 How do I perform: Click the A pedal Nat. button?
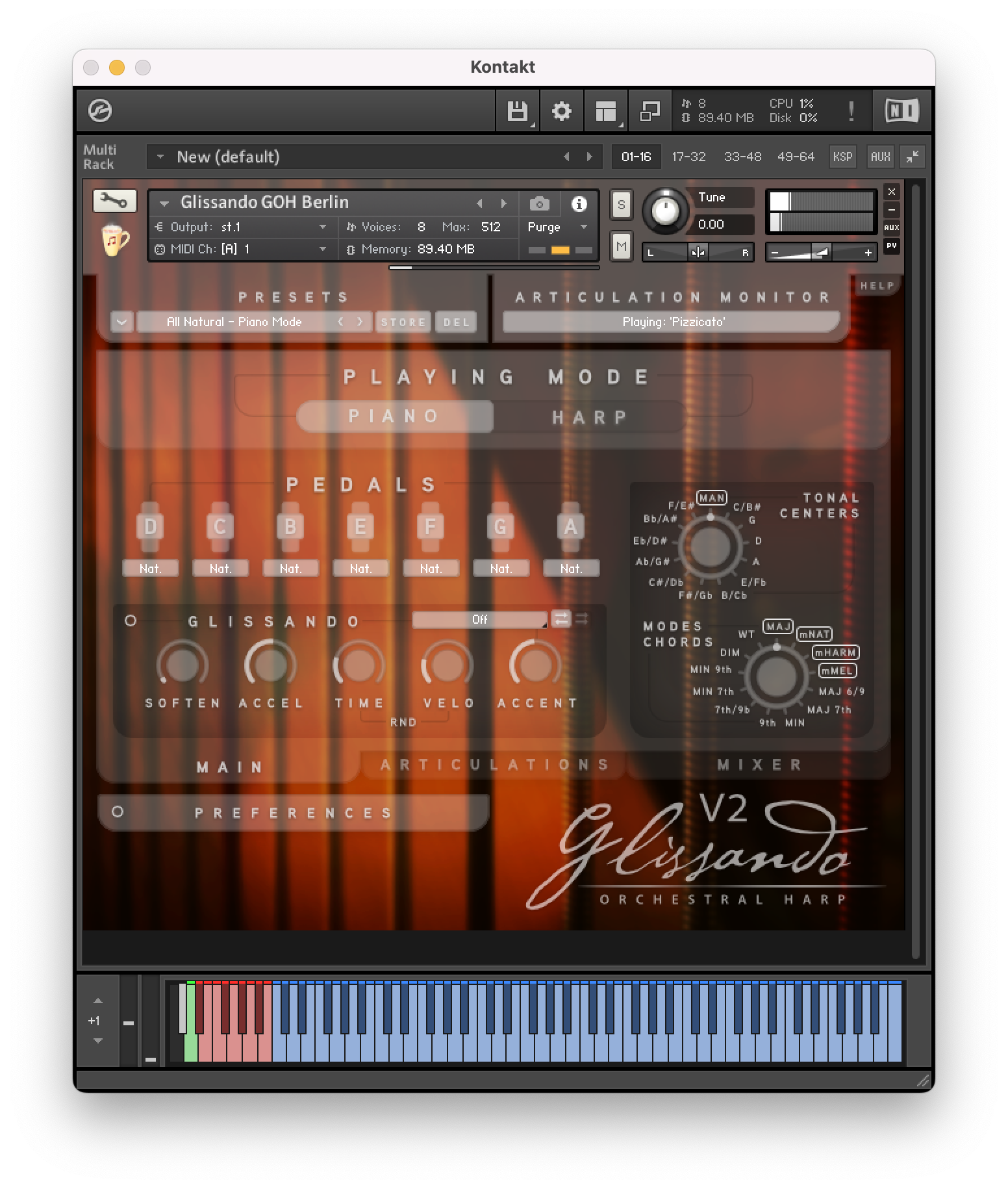(571, 569)
